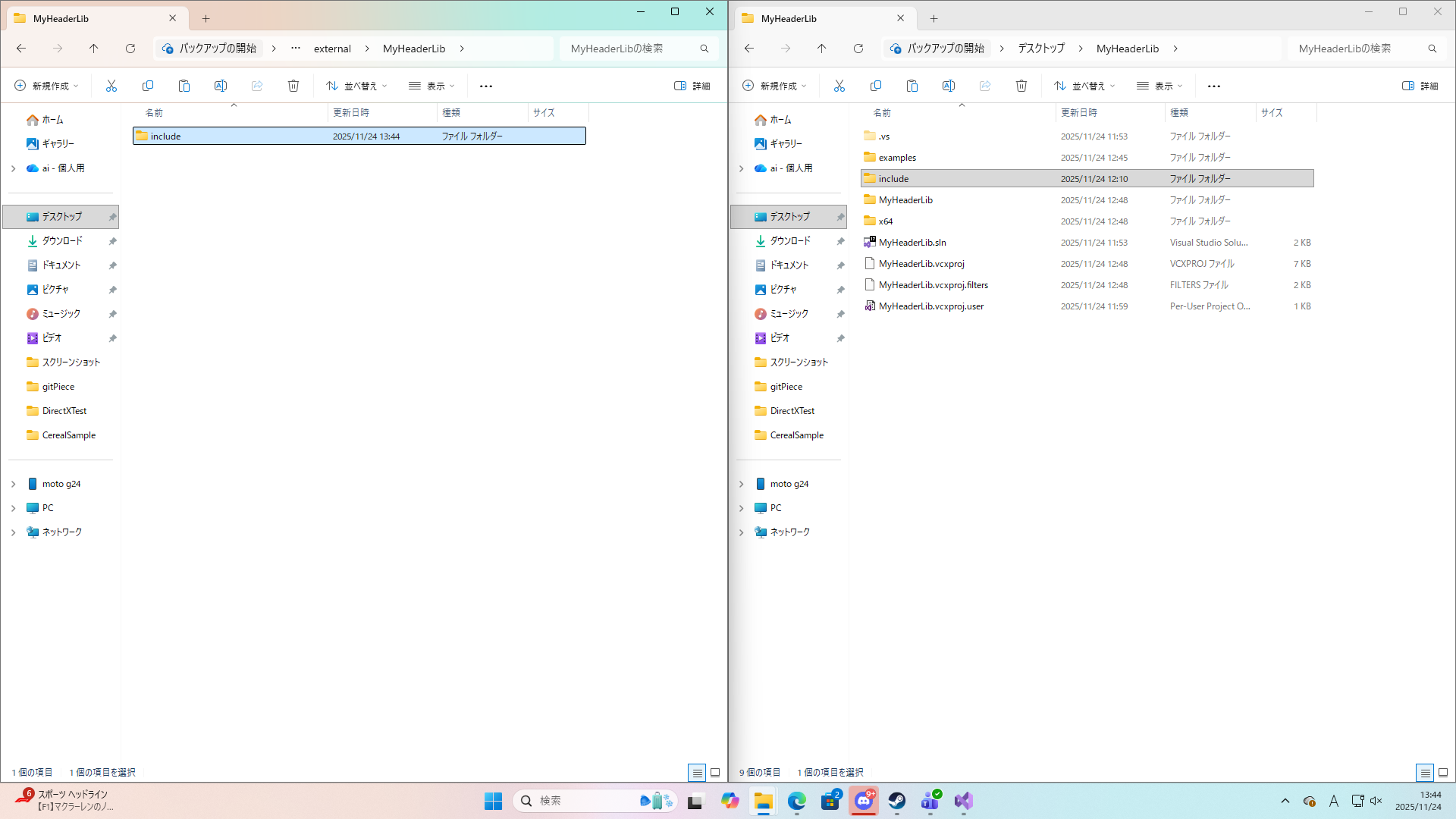Expand the PC tree node in left sidebar
This screenshot has width=1456, height=819.
13,508
